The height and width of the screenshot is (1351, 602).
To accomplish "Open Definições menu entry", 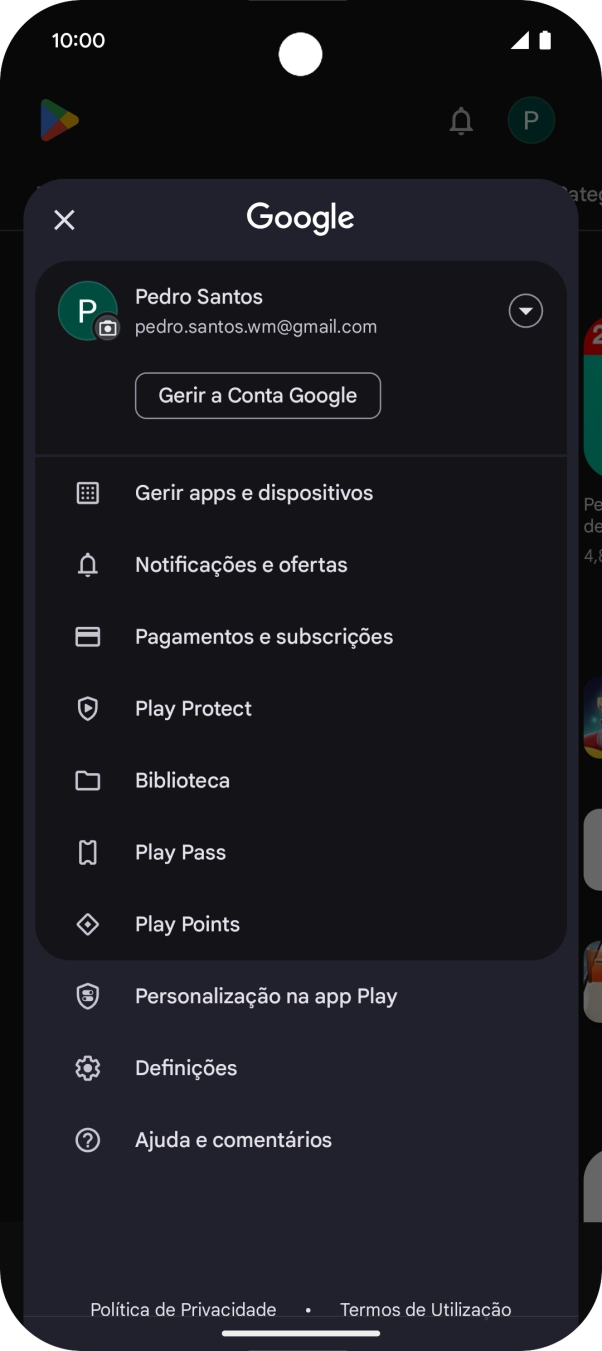I will (x=186, y=1067).
